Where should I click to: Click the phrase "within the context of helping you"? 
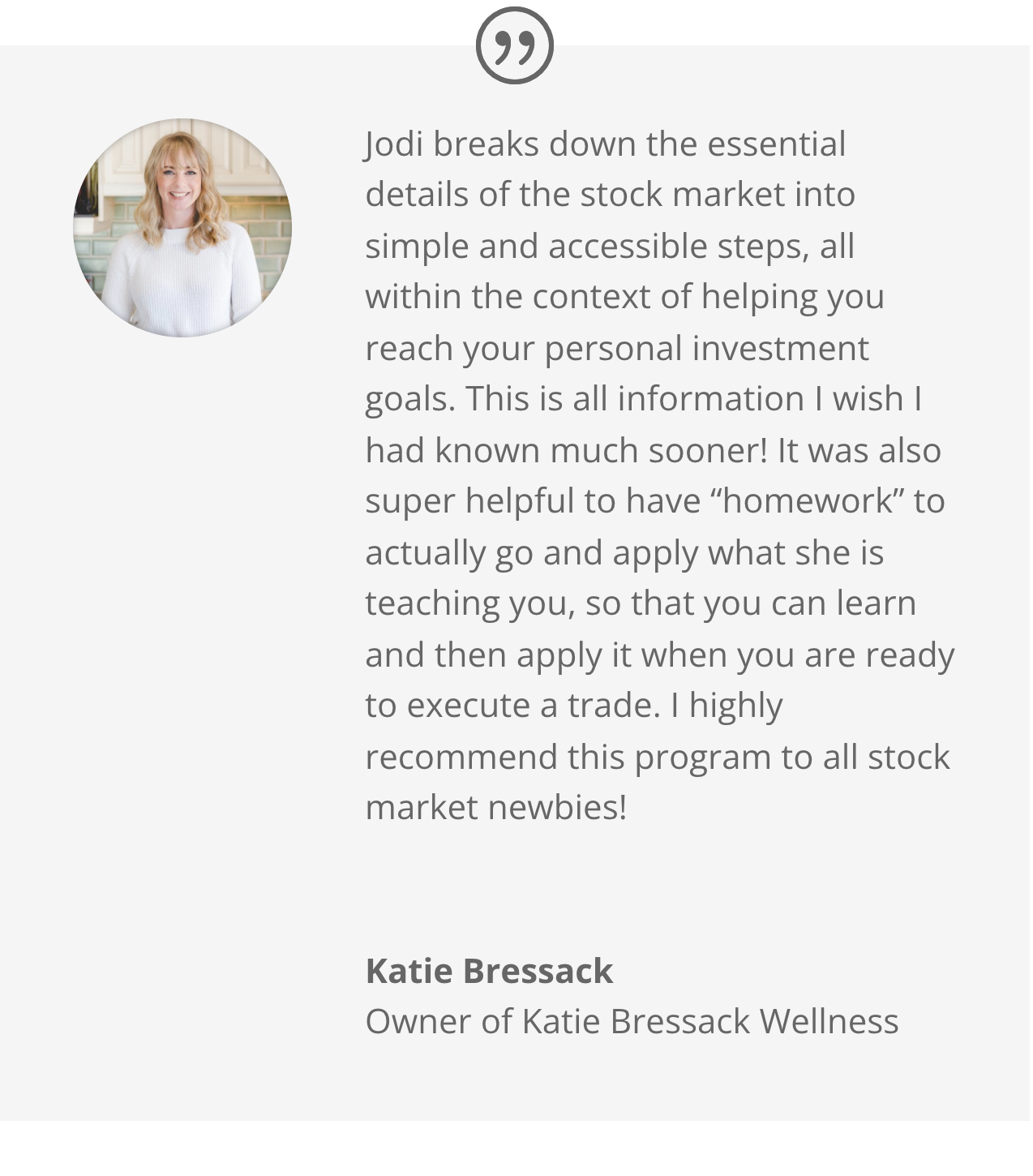(x=624, y=297)
